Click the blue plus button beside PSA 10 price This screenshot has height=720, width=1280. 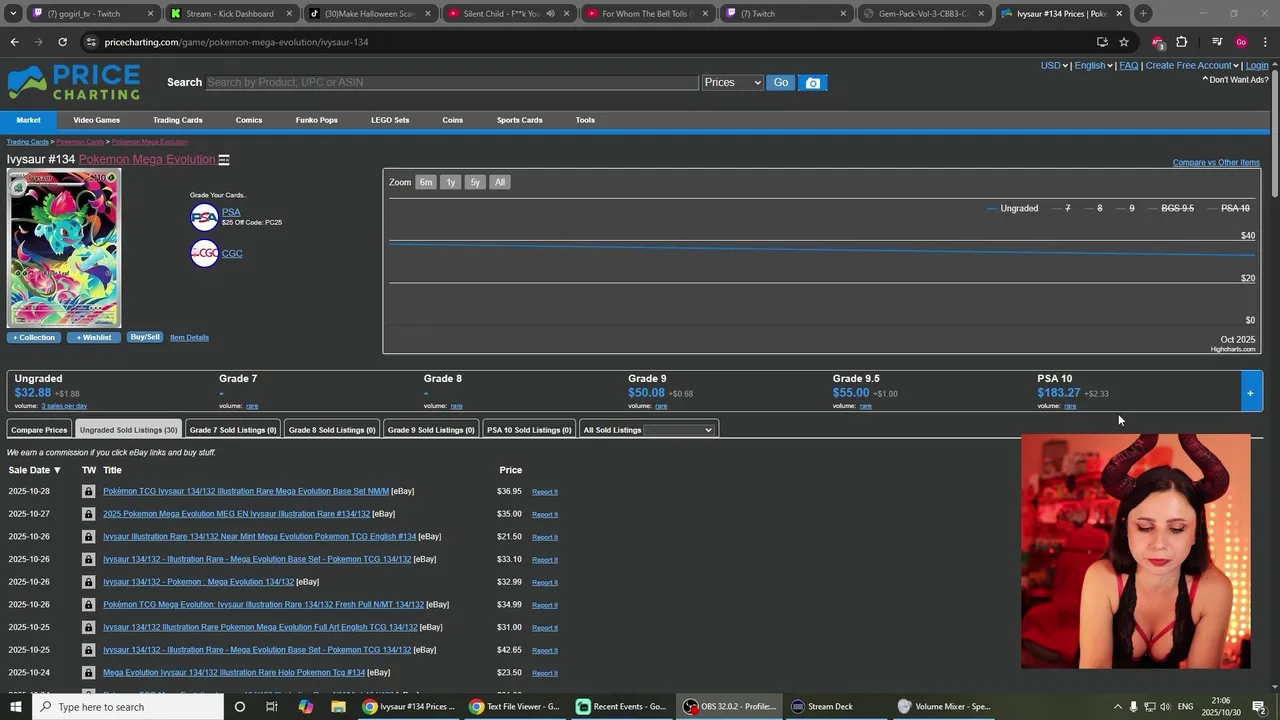1250,392
